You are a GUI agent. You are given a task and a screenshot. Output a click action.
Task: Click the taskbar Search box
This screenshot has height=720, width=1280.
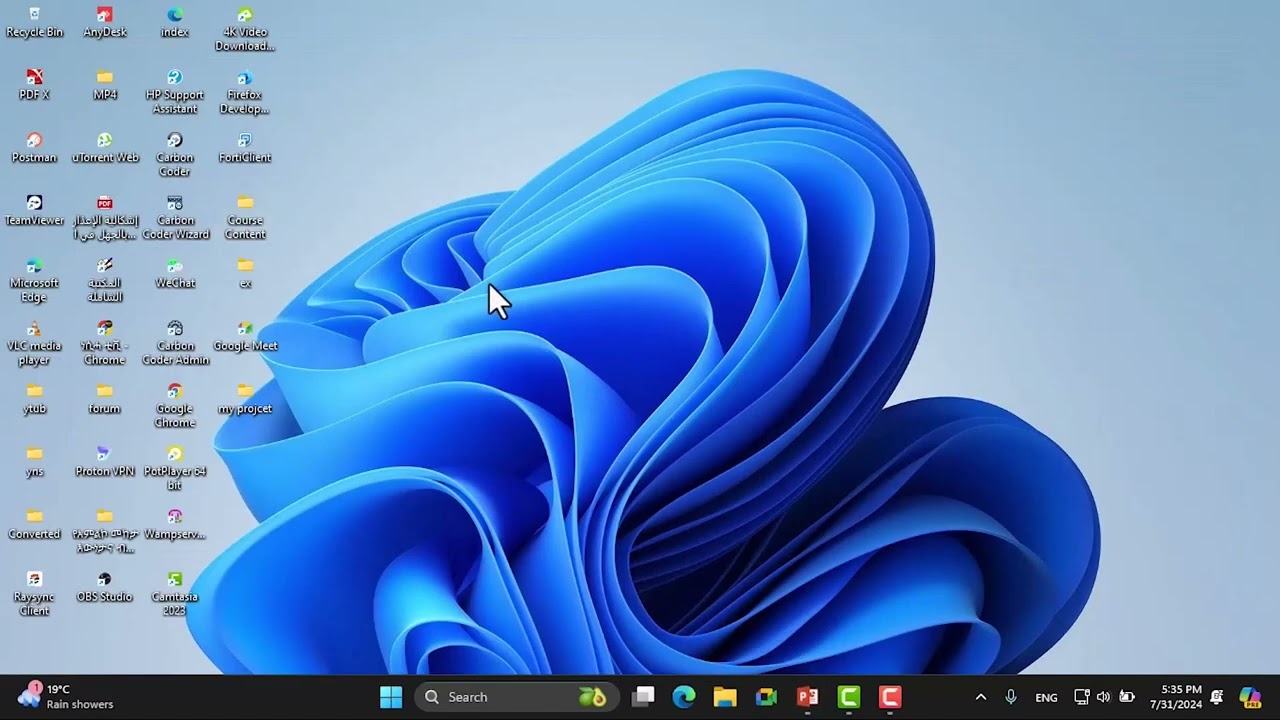click(516, 697)
